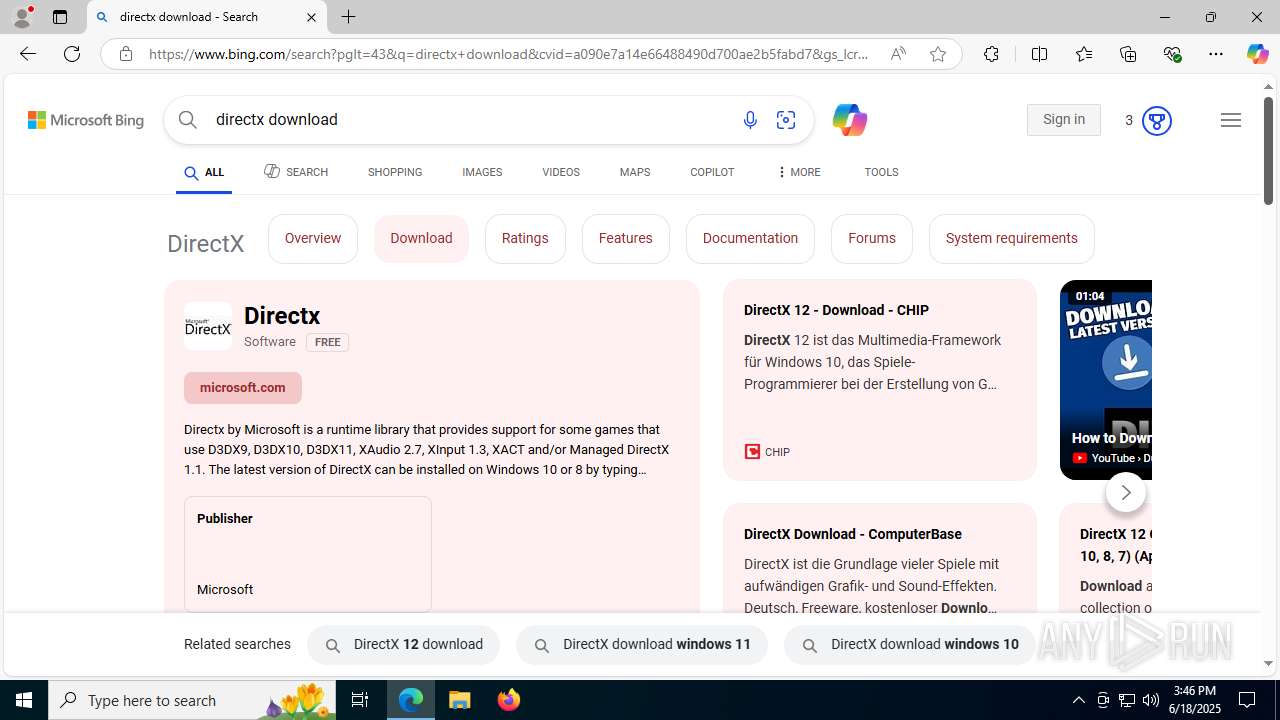Open the notification center icon
Screen dimensions: 1280x720
(x=1248, y=700)
